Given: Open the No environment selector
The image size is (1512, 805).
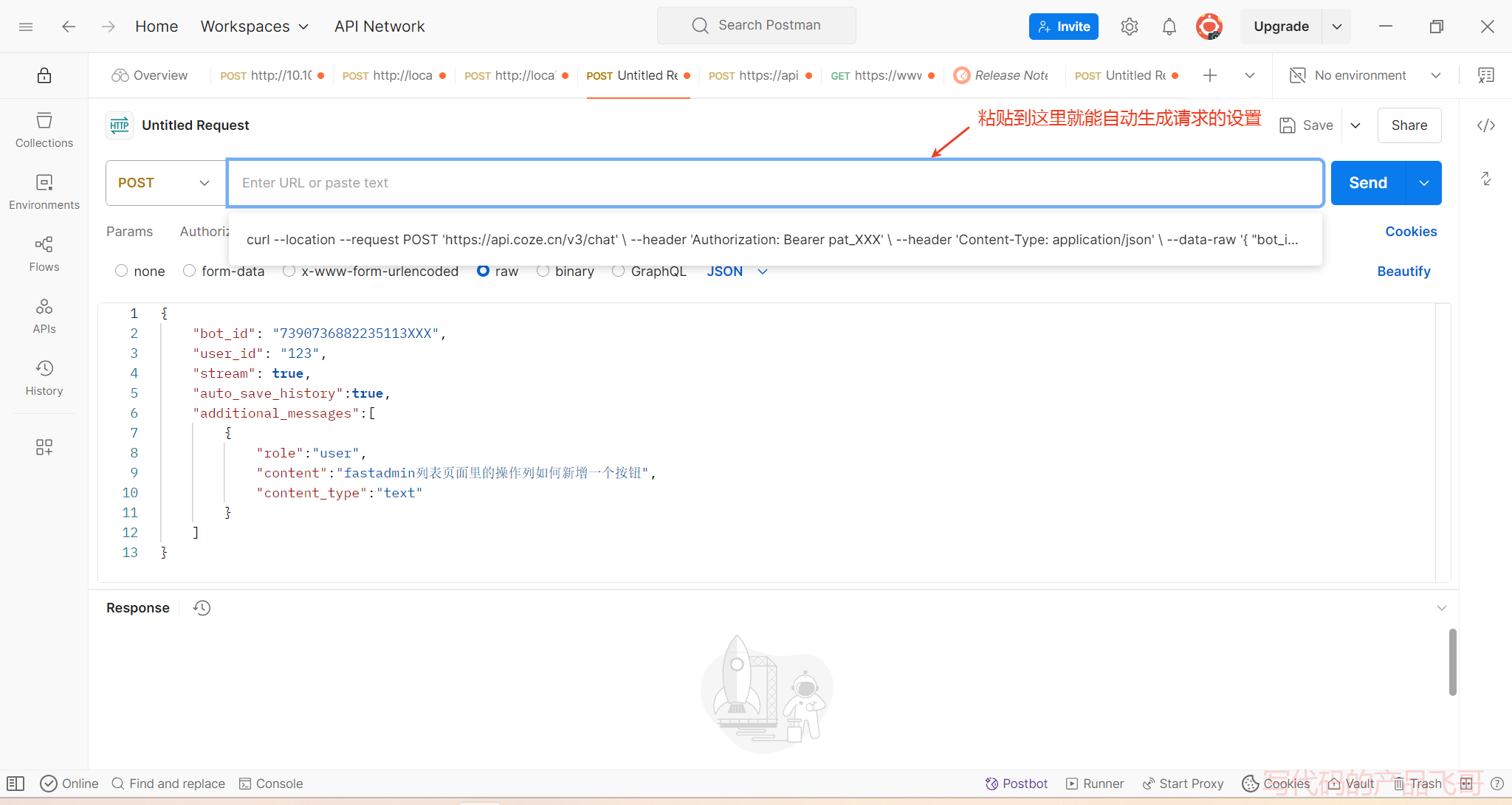Looking at the screenshot, I should [x=1365, y=75].
